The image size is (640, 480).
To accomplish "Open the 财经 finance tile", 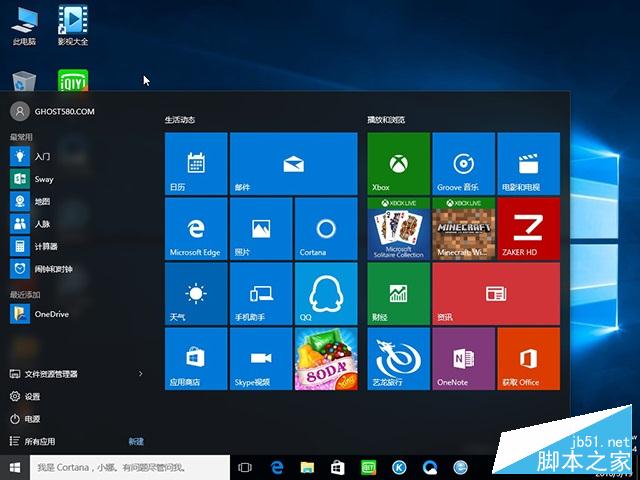I will coord(398,294).
